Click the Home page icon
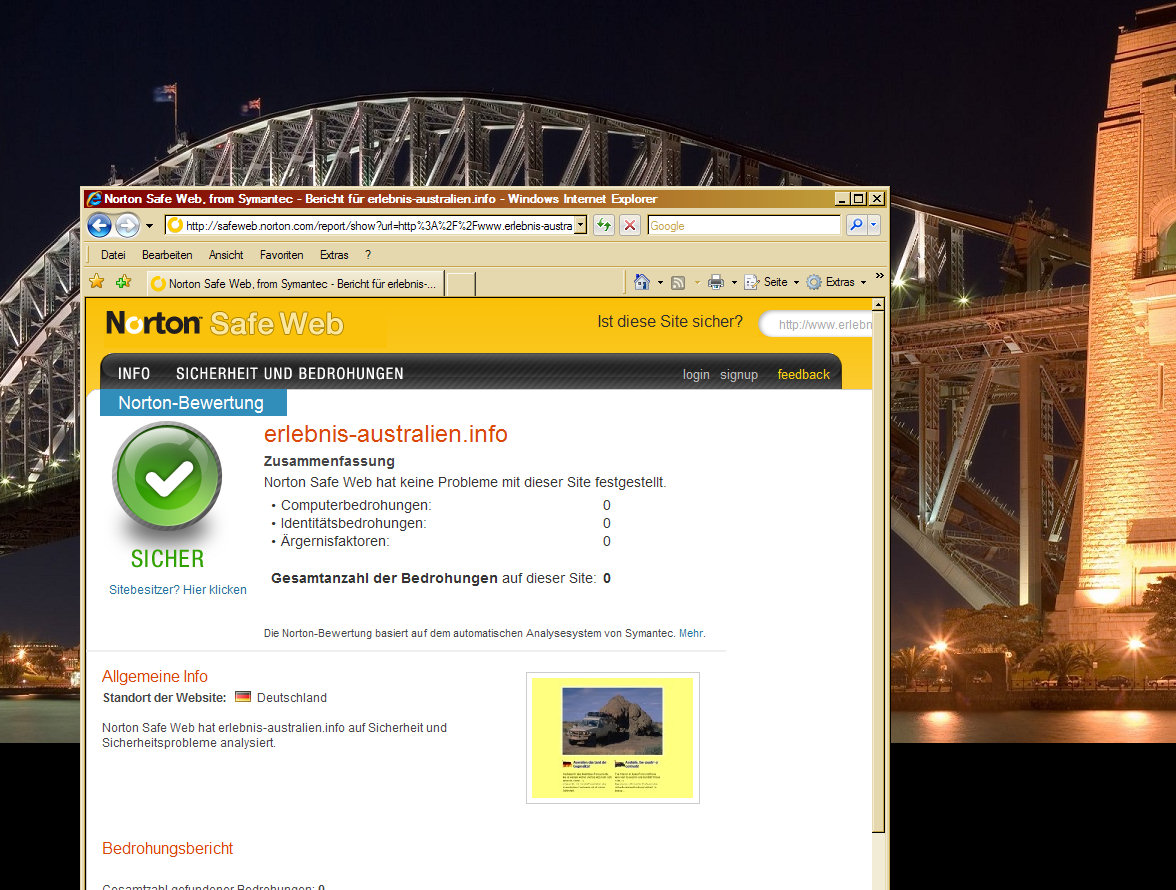The height and width of the screenshot is (890, 1176). coord(643,282)
